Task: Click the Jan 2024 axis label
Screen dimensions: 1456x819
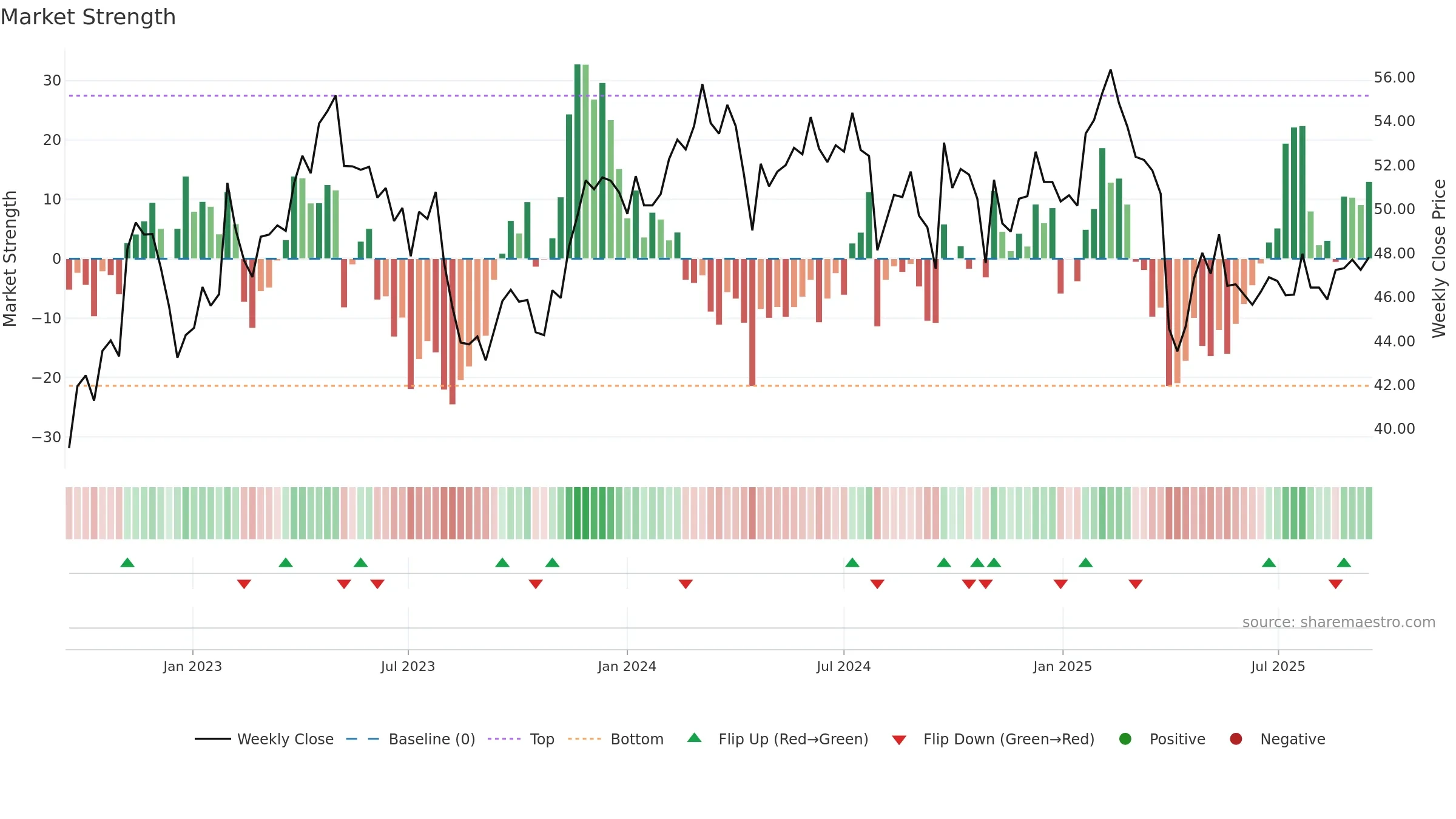Action: point(627,667)
